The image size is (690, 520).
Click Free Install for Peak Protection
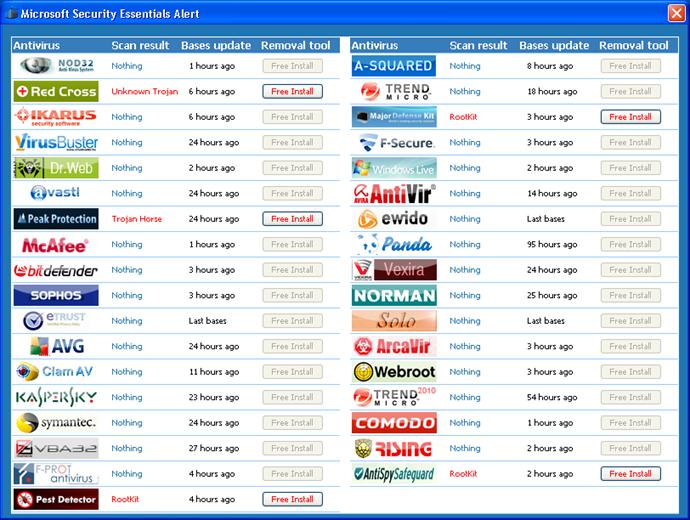[293, 219]
